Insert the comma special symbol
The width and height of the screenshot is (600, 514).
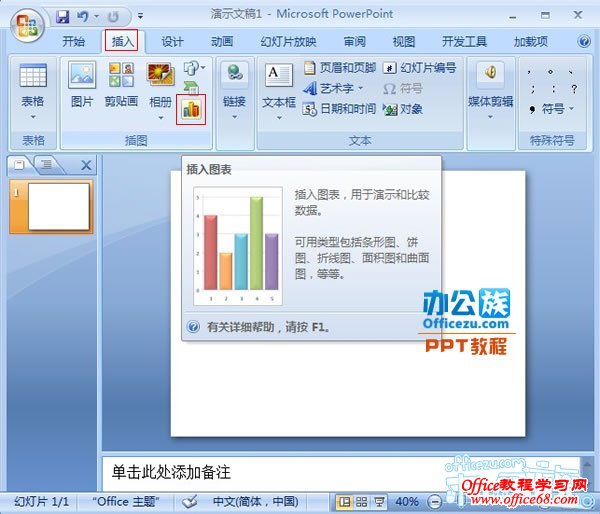[x=529, y=72]
